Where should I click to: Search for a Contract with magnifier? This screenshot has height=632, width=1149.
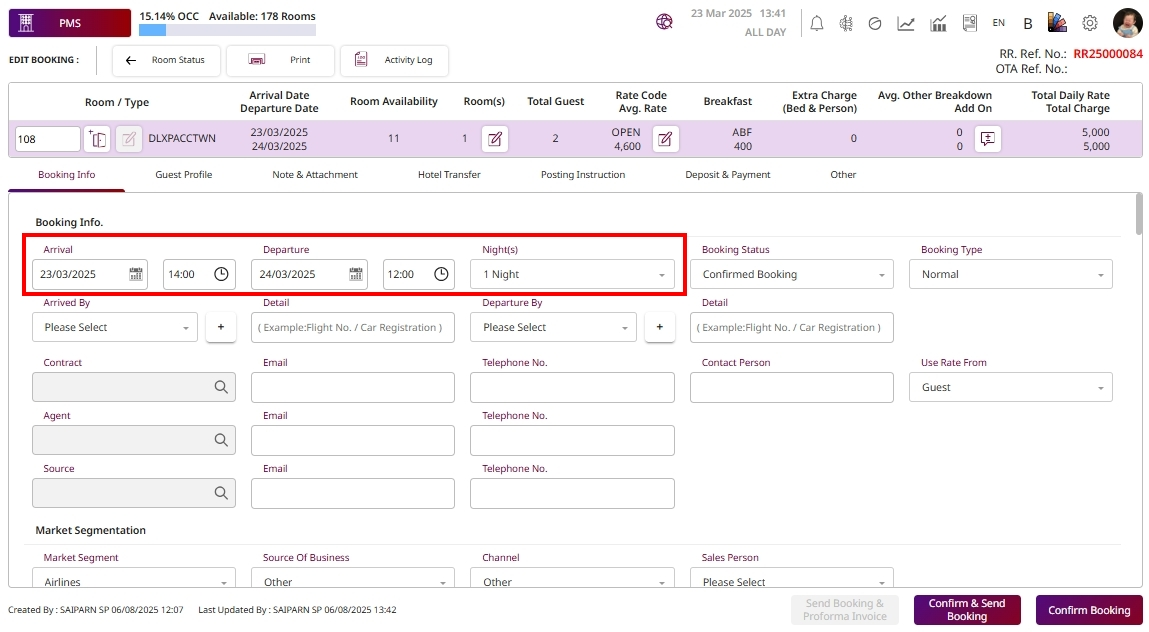(x=221, y=387)
